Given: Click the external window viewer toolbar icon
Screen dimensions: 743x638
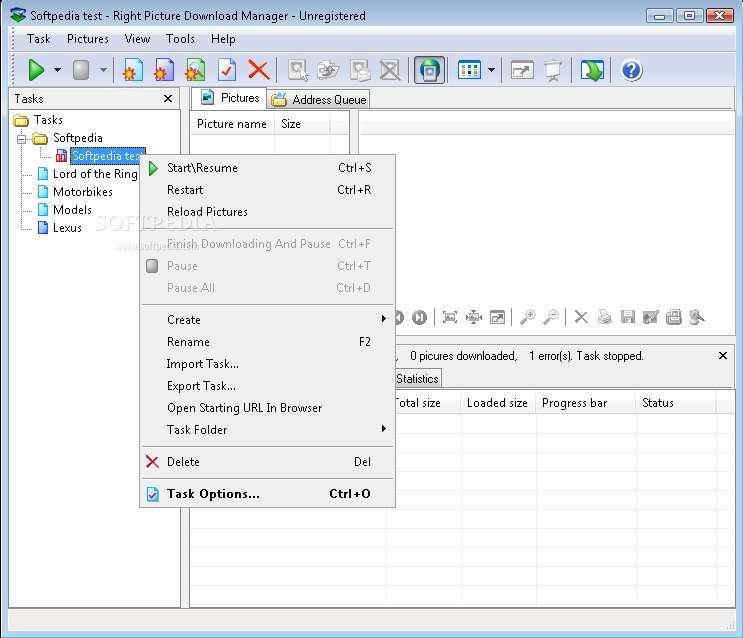Looking at the screenshot, I should (x=522, y=71).
